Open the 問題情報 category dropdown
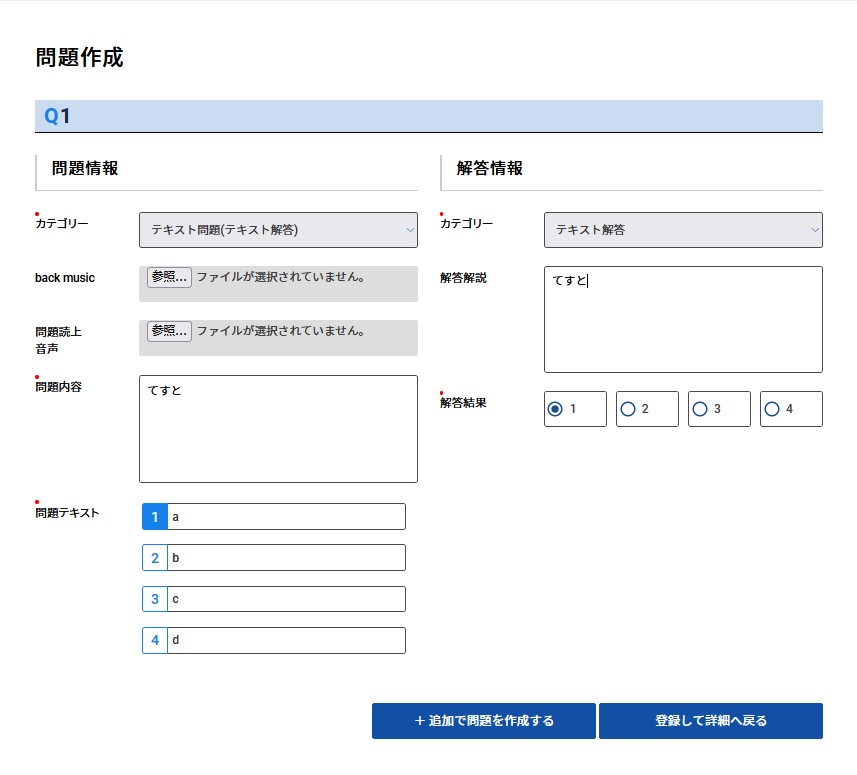The height and width of the screenshot is (775, 857). (x=278, y=230)
